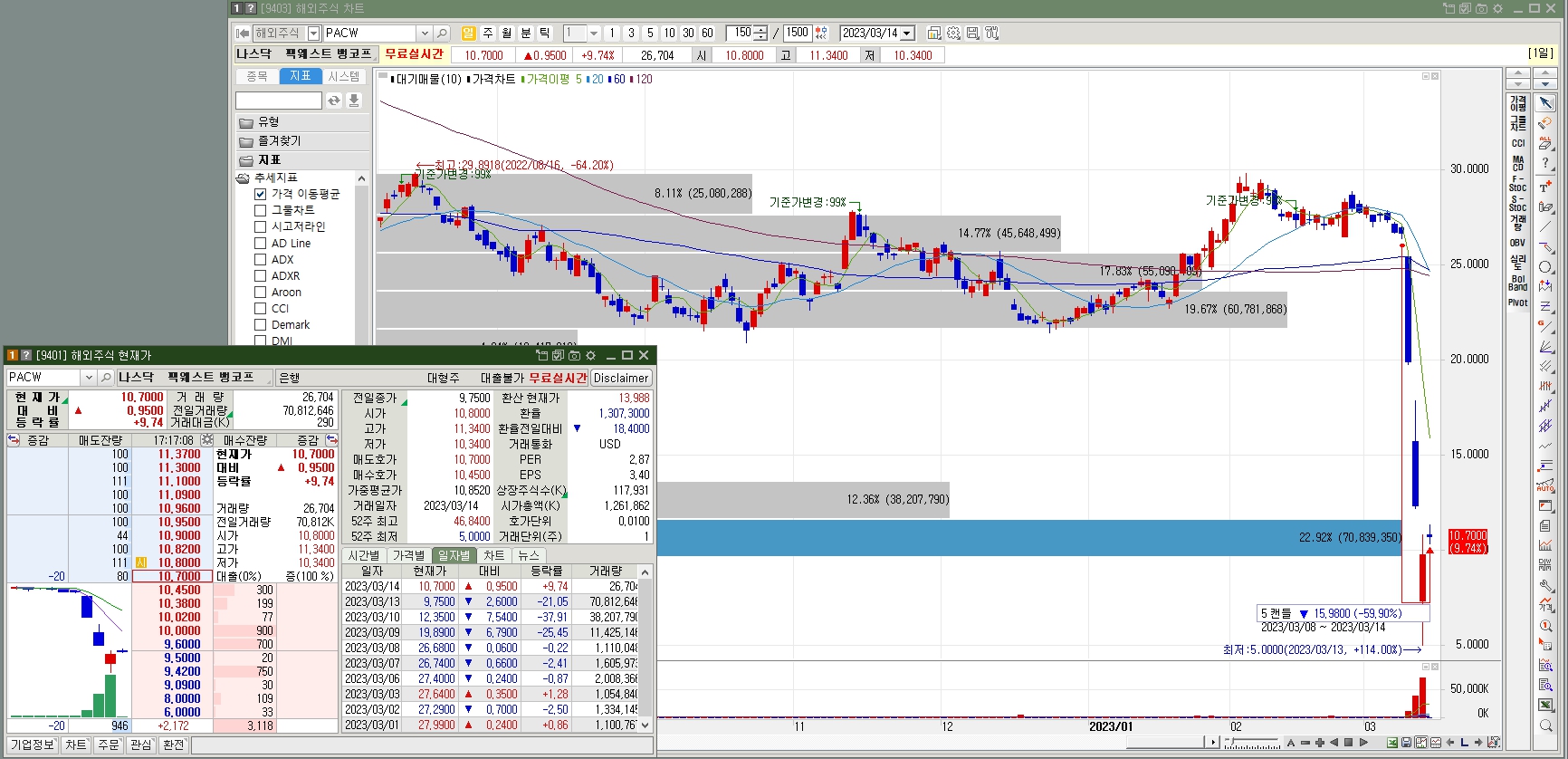Enable 그물차트 indicator checkbox
Viewport: 1568px width, 759px height.
click(260, 210)
